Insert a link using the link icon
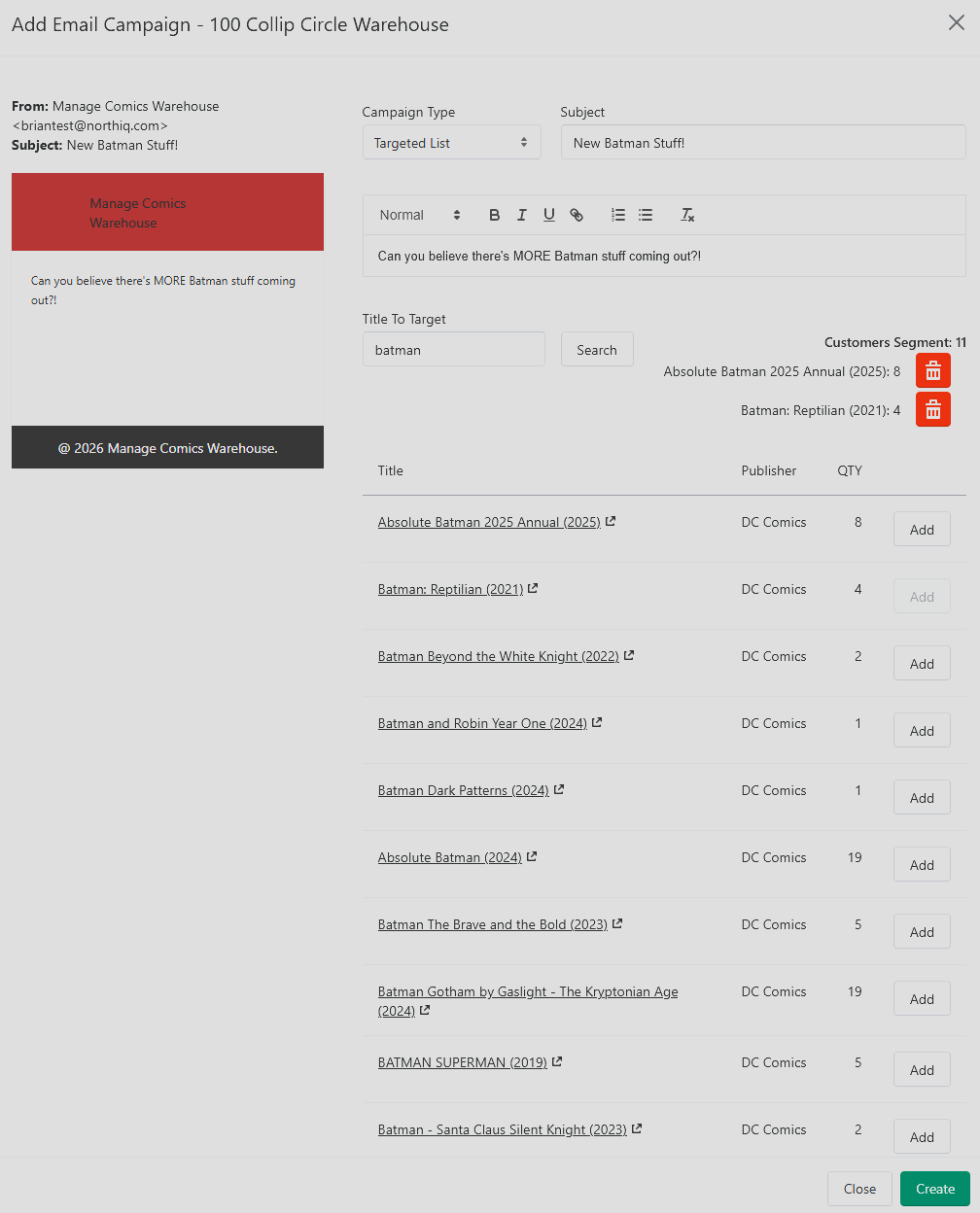Screen dimensions: 980x1213 [x=577, y=215]
